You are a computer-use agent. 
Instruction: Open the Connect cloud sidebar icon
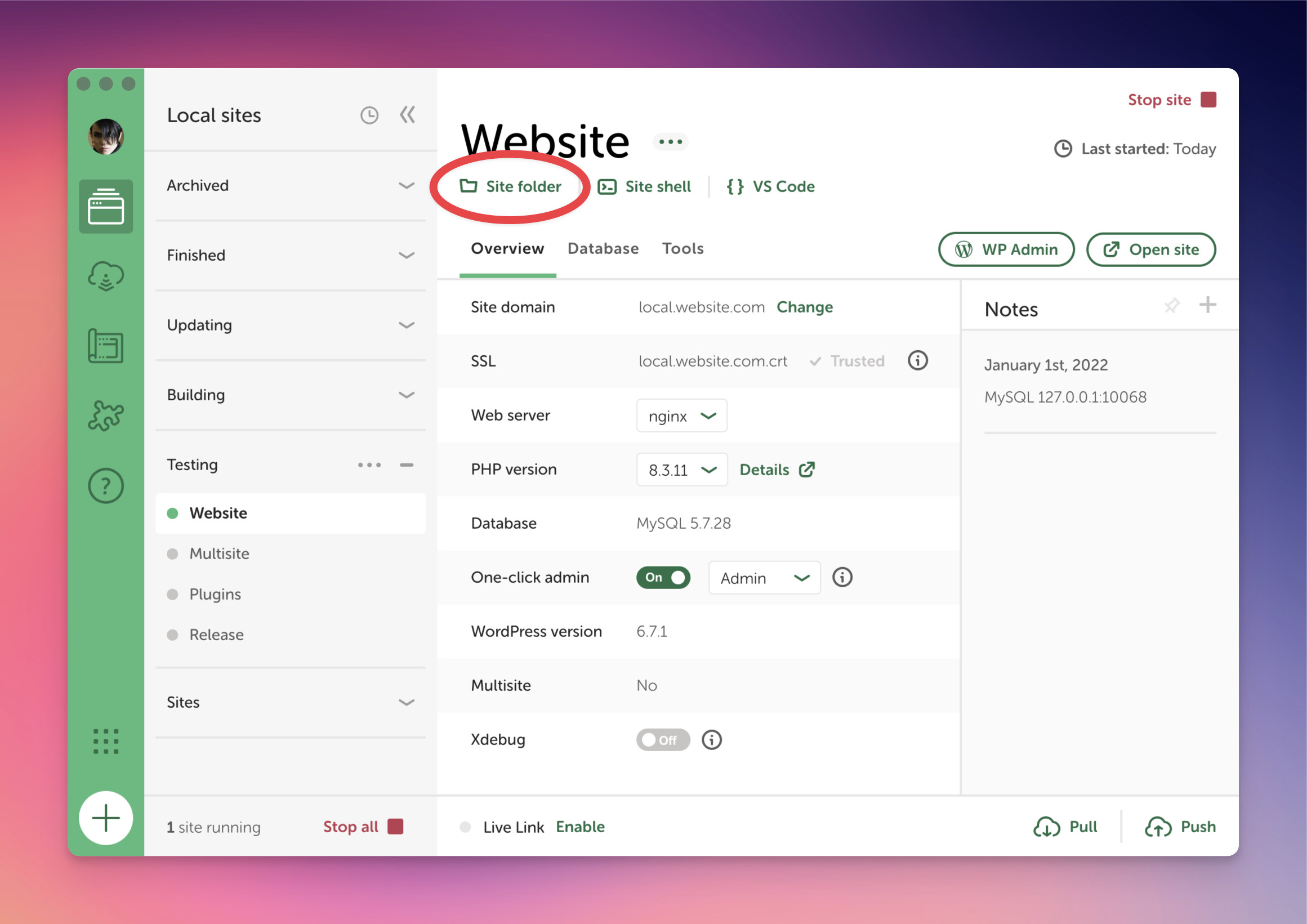[106, 276]
